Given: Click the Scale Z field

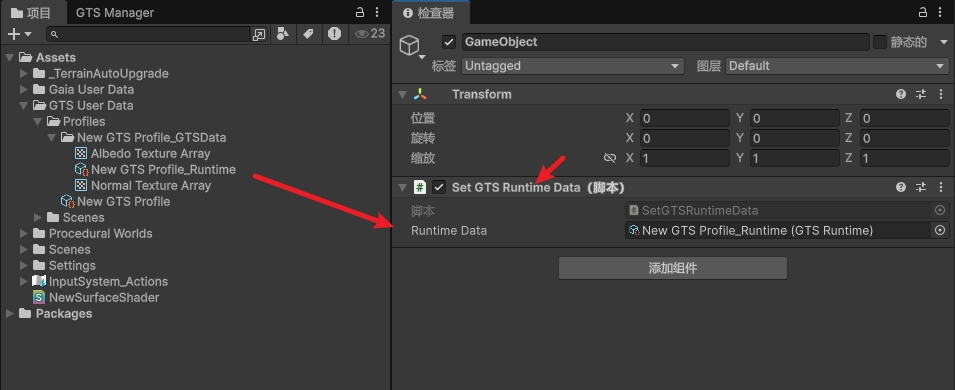Looking at the screenshot, I should click(904, 158).
